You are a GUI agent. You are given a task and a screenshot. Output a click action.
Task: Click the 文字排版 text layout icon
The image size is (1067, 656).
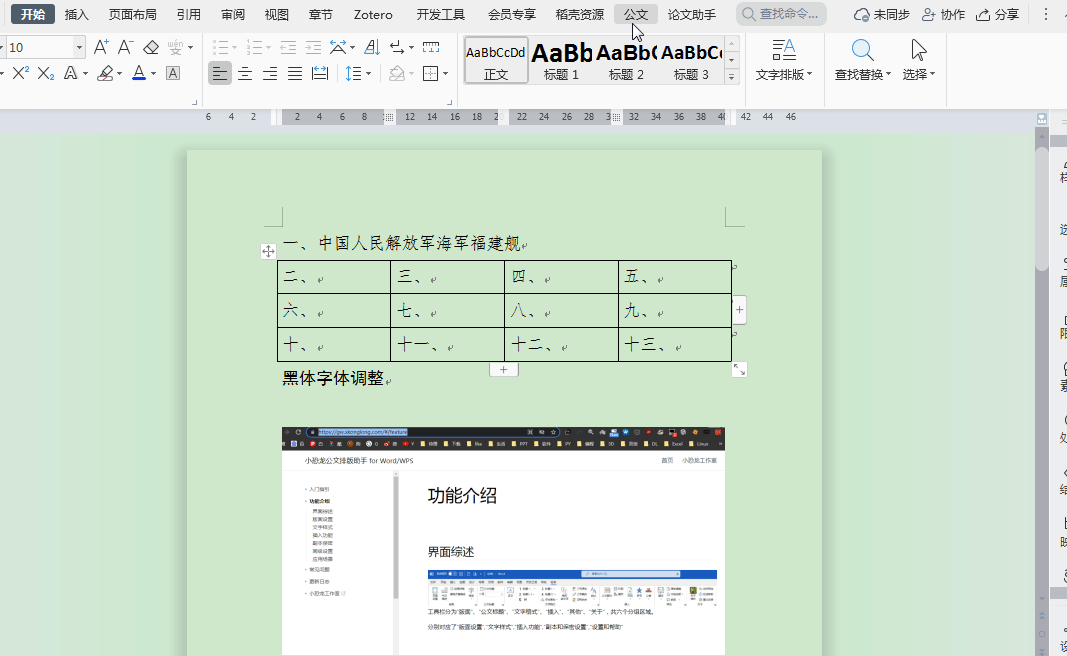[784, 50]
